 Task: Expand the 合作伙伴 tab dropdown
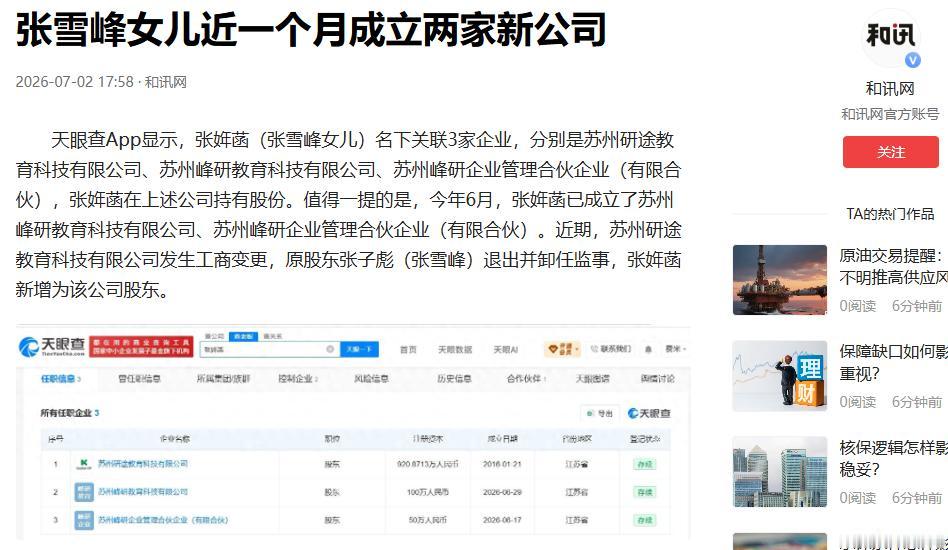[526, 378]
